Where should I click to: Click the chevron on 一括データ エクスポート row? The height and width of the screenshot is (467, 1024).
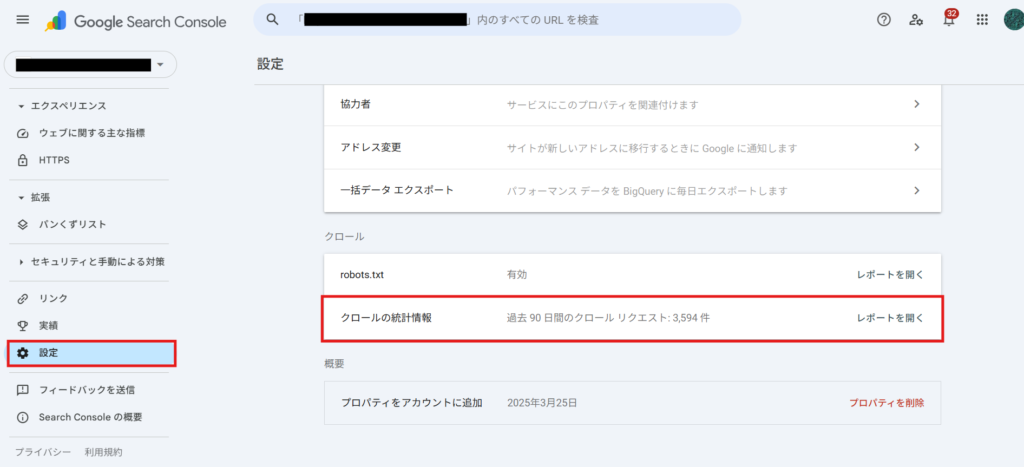[917, 191]
